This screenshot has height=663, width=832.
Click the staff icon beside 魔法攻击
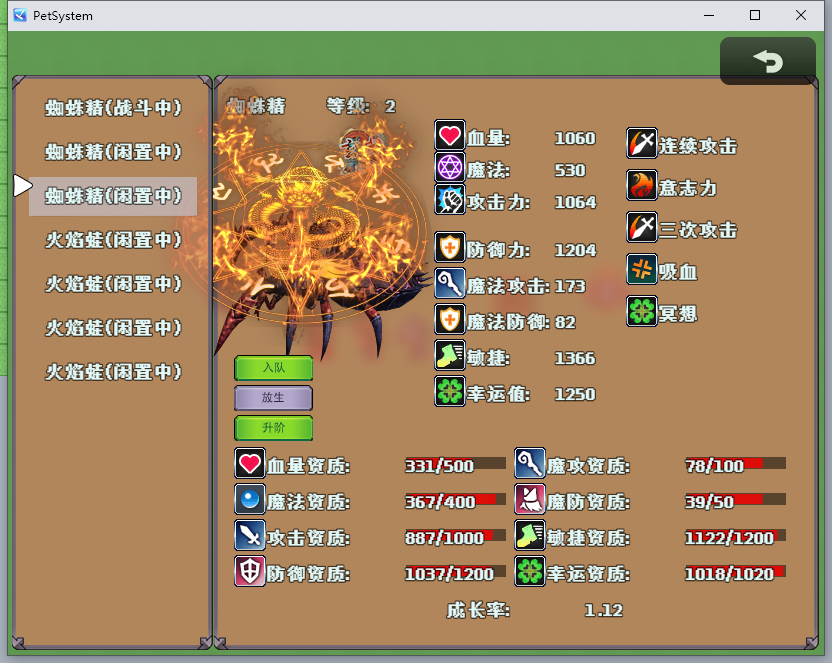click(449, 283)
